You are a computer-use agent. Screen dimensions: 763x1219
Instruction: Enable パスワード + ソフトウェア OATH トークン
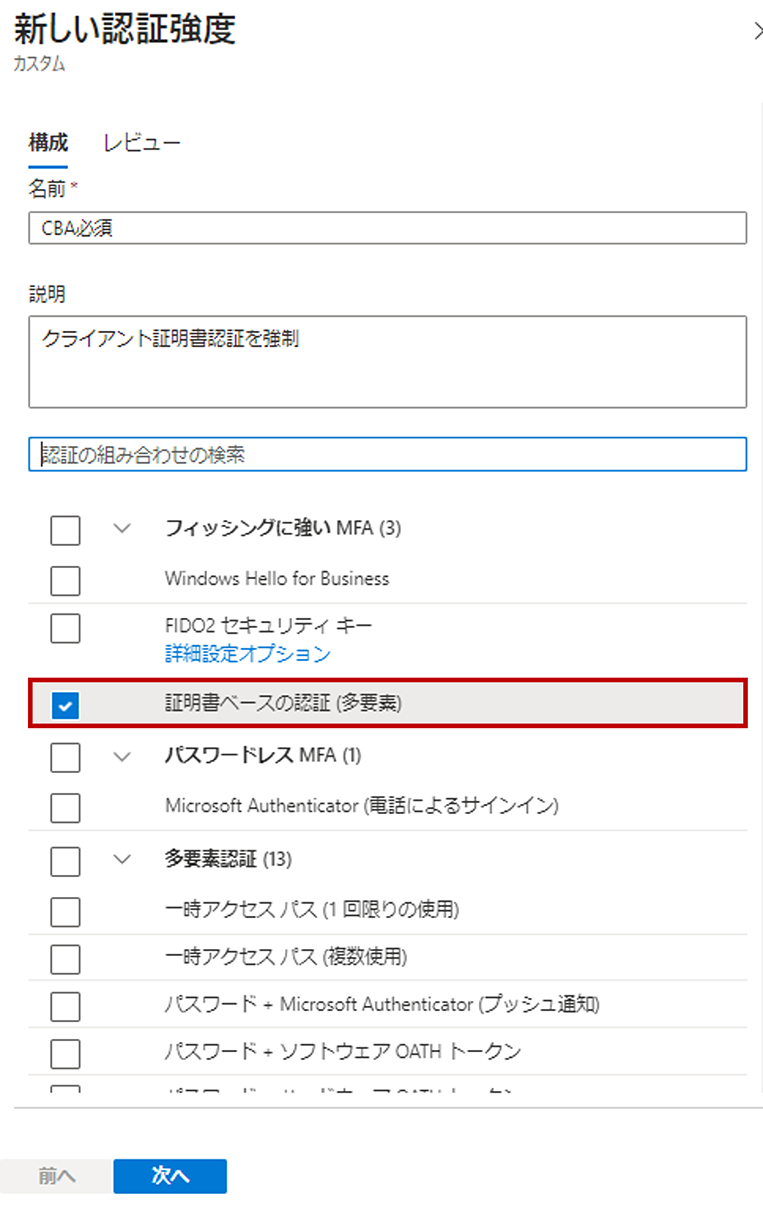(65, 1053)
